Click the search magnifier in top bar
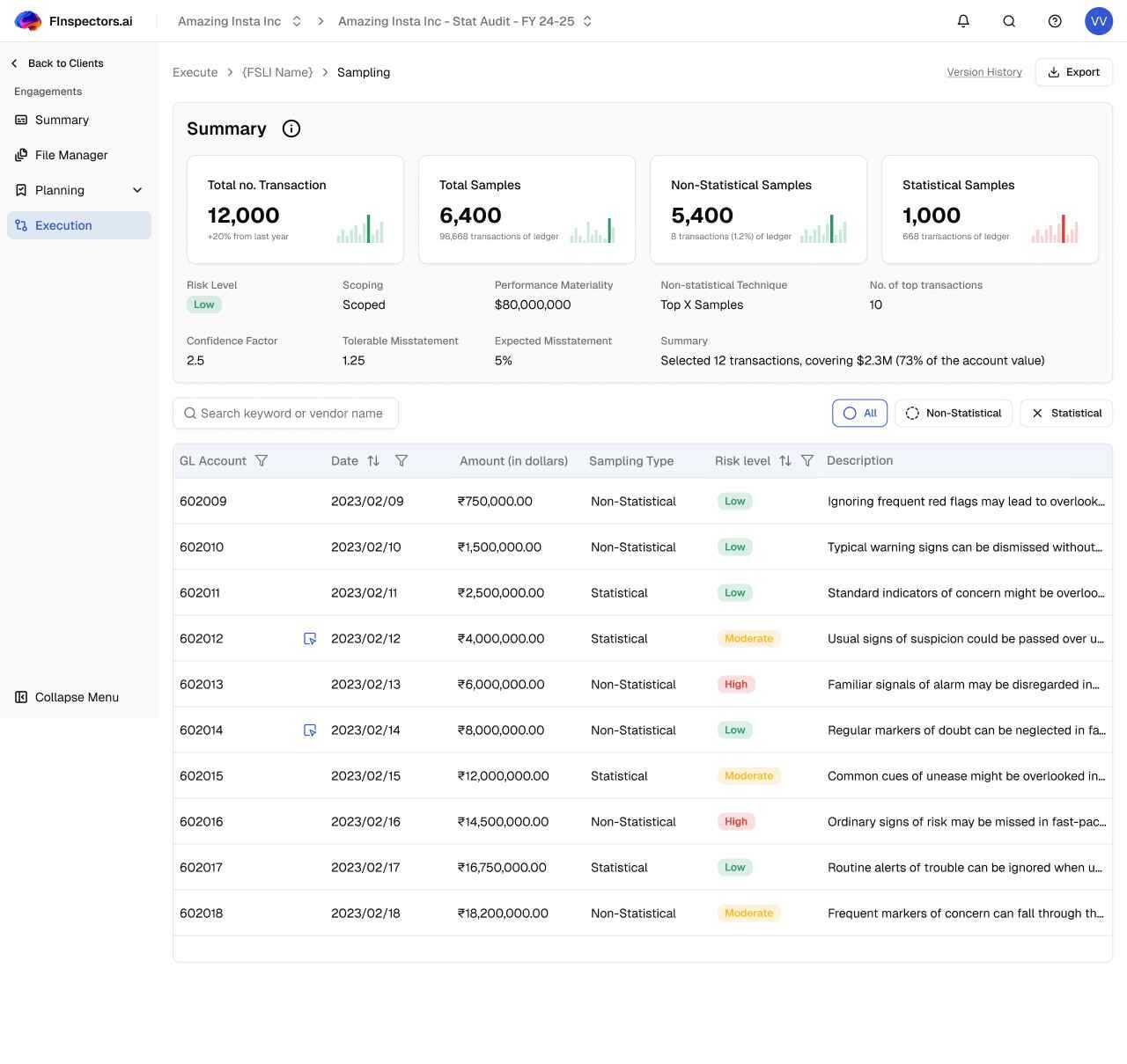The width and height of the screenshot is (1127, 1064). coord(1009,21)
